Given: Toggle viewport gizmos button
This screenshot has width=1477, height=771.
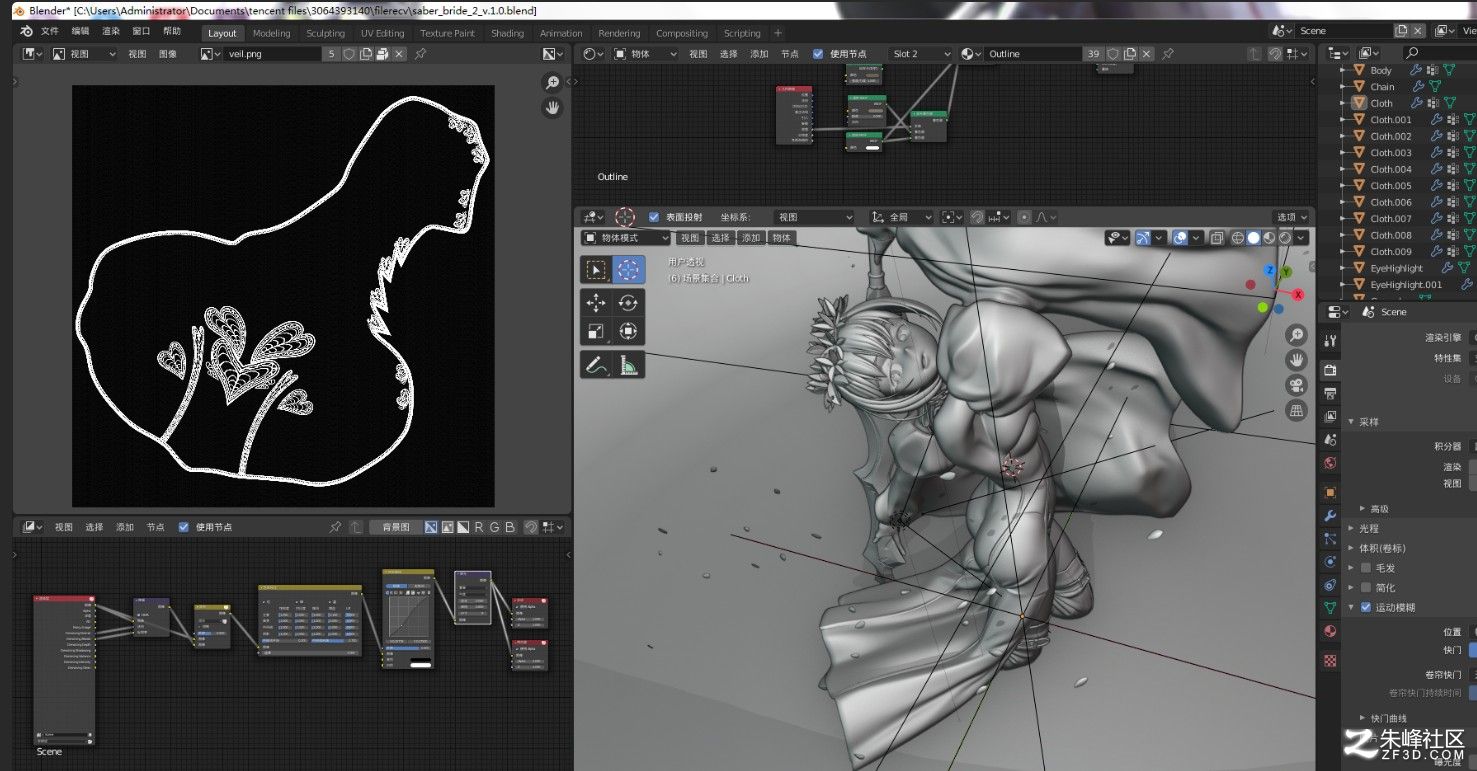Looking at the screenshot, I should point(1143,238).
